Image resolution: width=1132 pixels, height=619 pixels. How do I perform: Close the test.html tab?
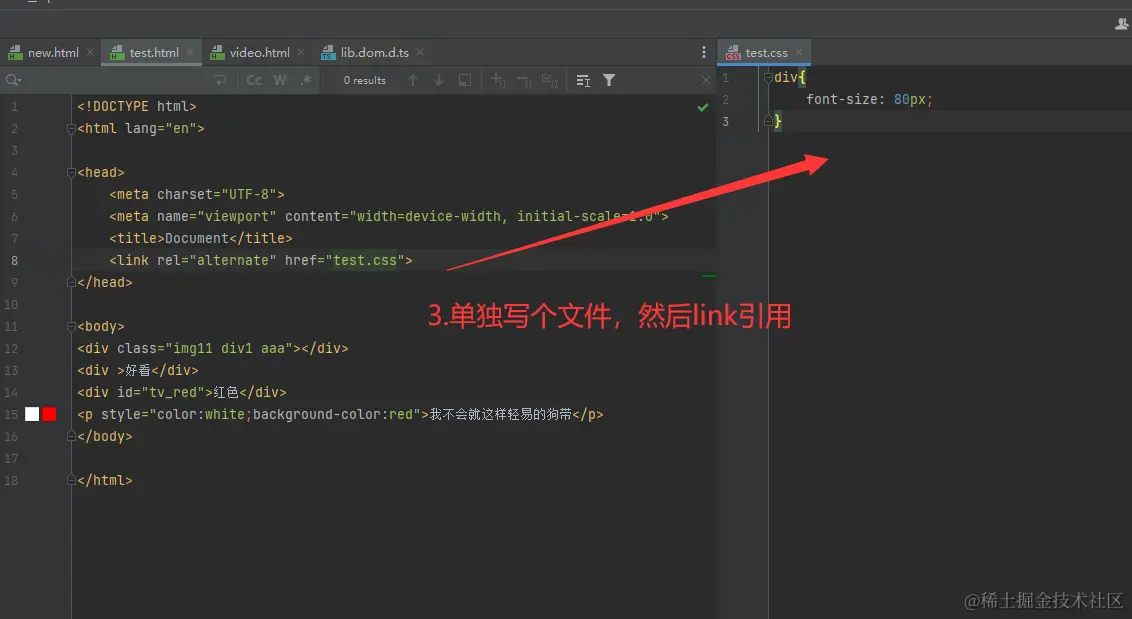coord(190,52)
